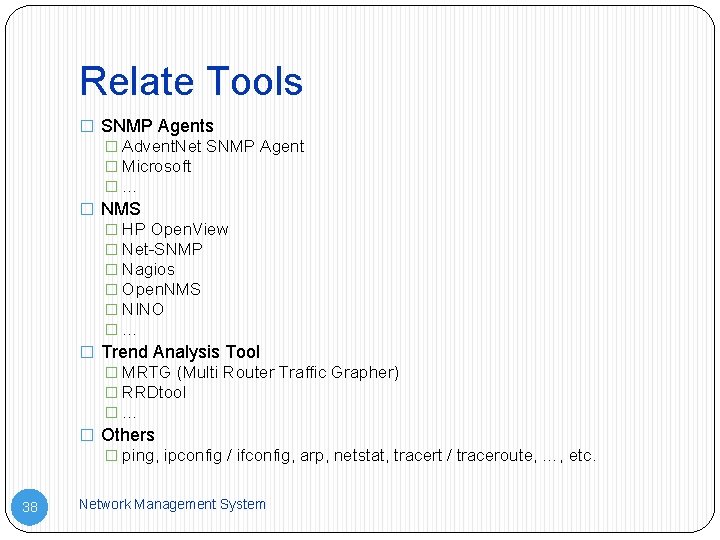Viewport: 720px width, 540px height.
Task: Select the "Advent.Net SNMP Agent" line
Action: click(213, 146)
